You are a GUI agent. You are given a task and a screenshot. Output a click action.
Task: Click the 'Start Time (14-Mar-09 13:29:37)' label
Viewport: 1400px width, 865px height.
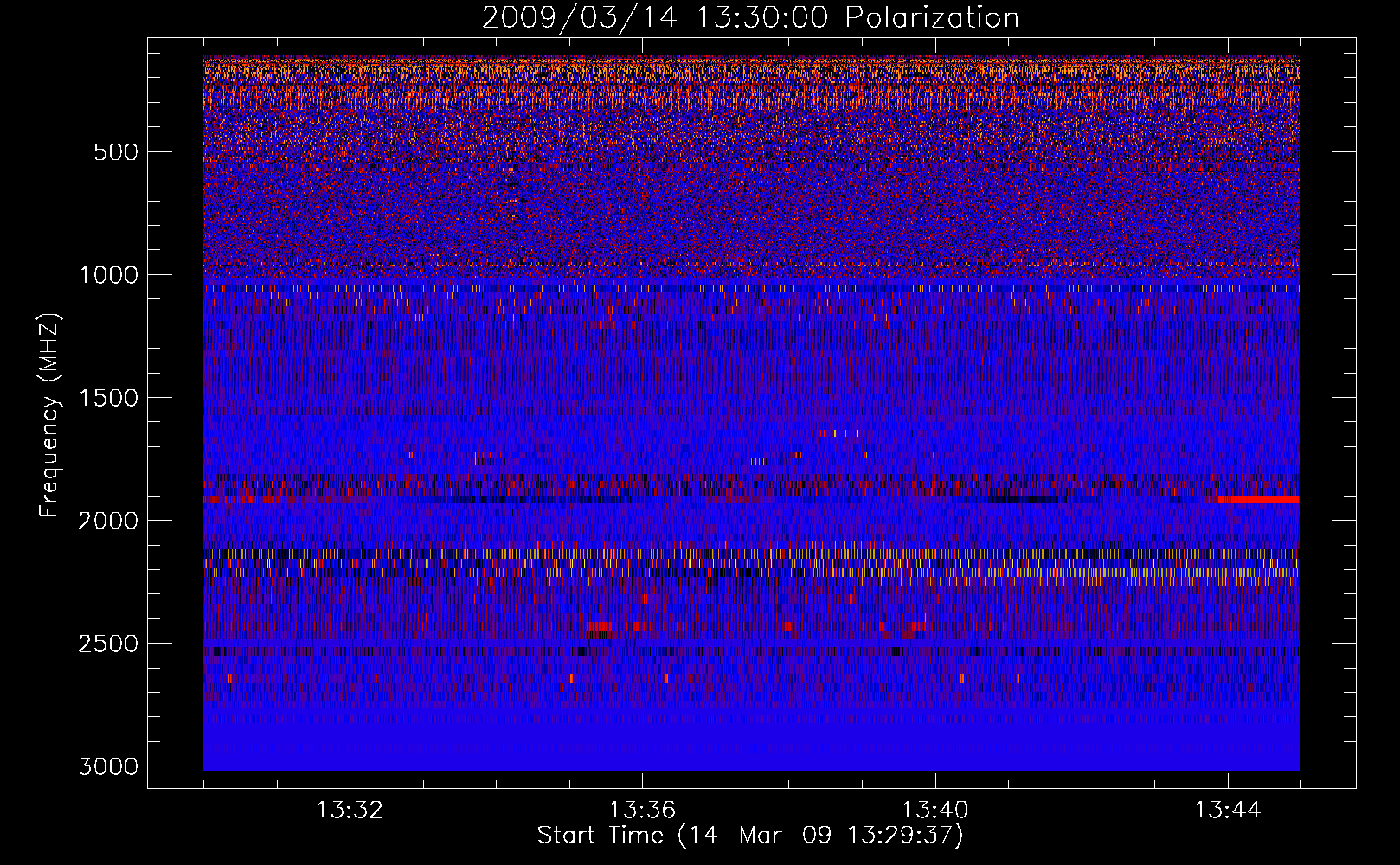pos(750,836)
